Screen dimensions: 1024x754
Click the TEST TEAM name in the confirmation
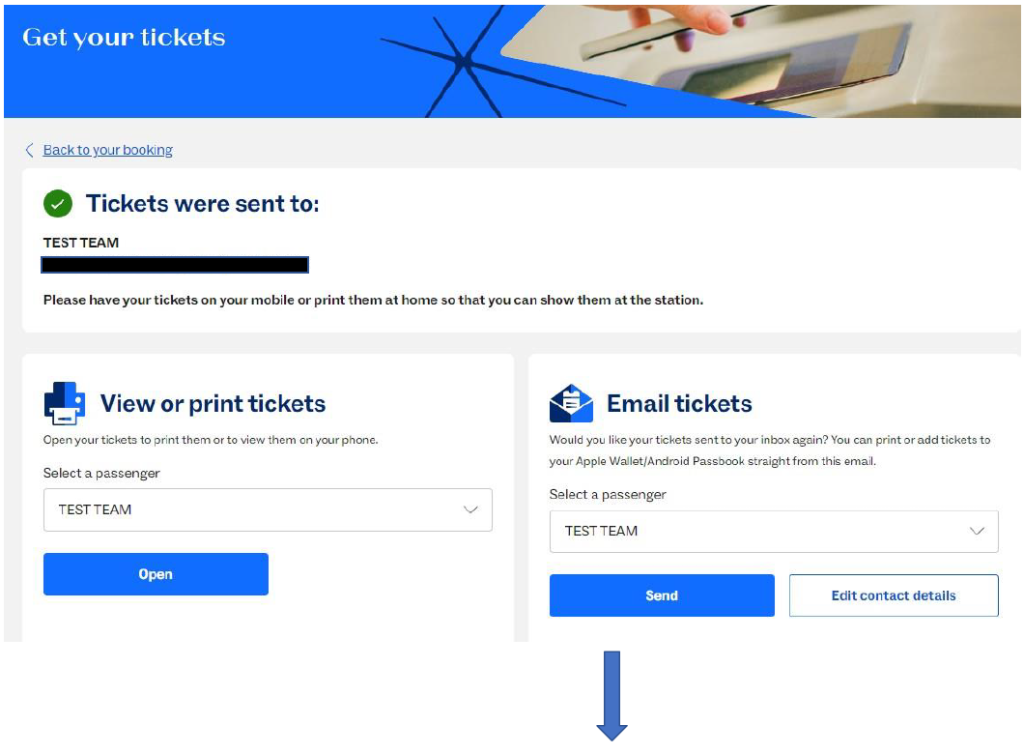pos(78,241)
